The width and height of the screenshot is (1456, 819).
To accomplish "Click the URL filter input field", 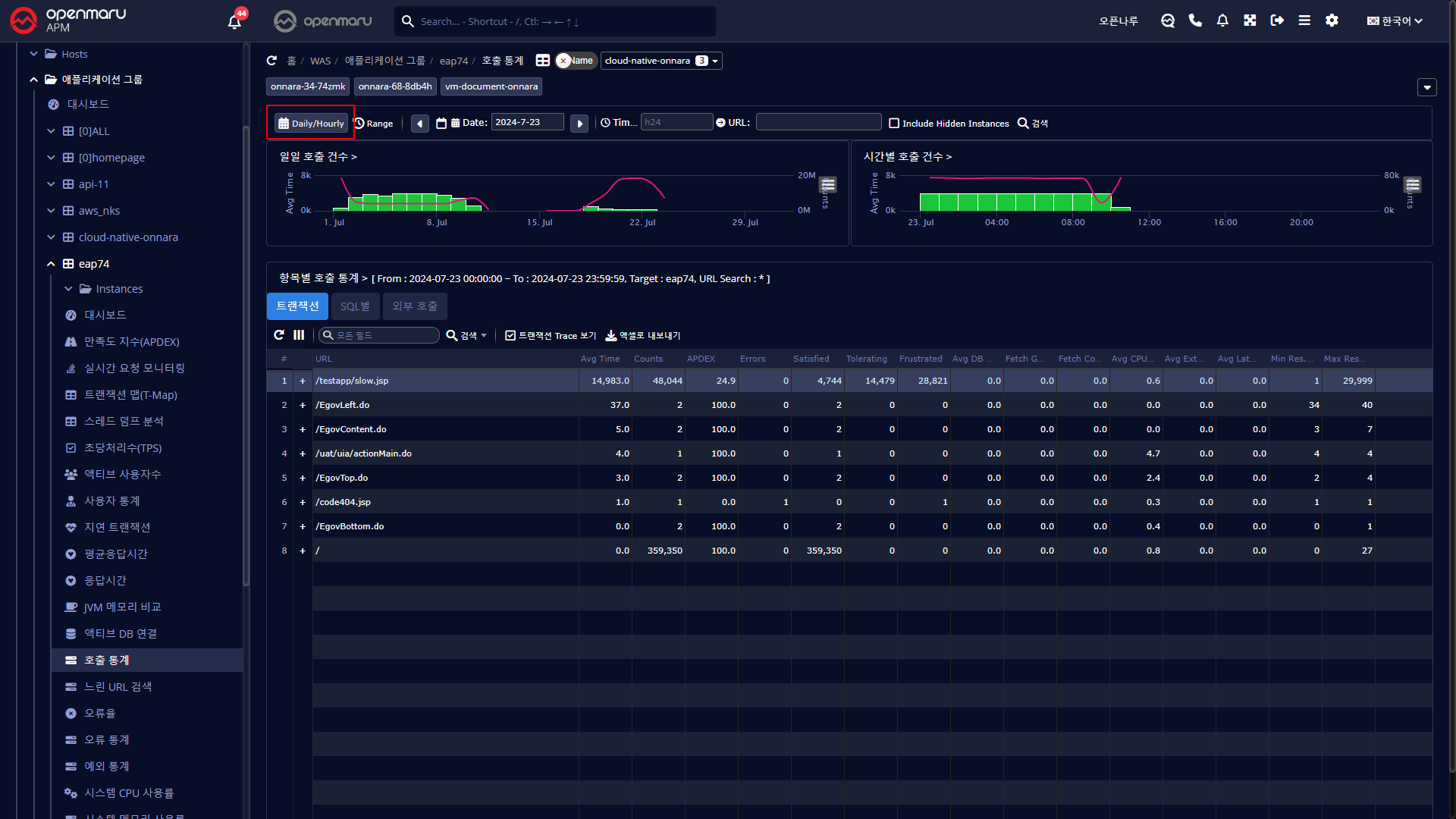I will pos(818,122).
